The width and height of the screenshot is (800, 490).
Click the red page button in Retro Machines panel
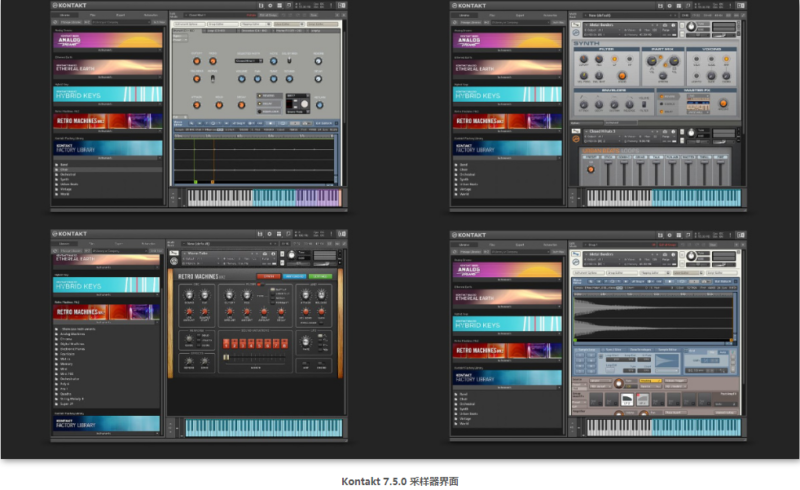(268, 276)
